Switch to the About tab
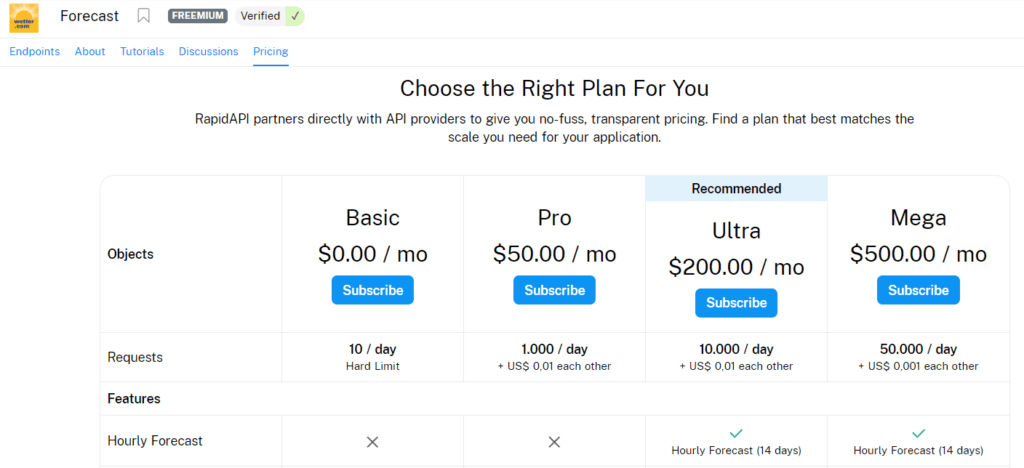The height and width of the screenshot is (468, 1024). [90, 52]
